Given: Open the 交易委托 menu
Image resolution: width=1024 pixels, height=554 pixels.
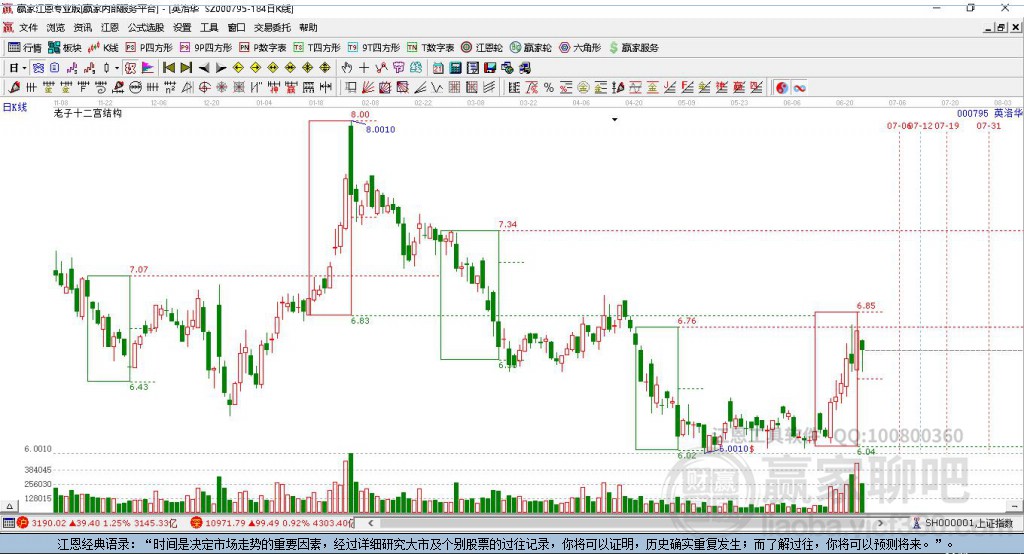Looking at the screenshot, I should [272, 27].
